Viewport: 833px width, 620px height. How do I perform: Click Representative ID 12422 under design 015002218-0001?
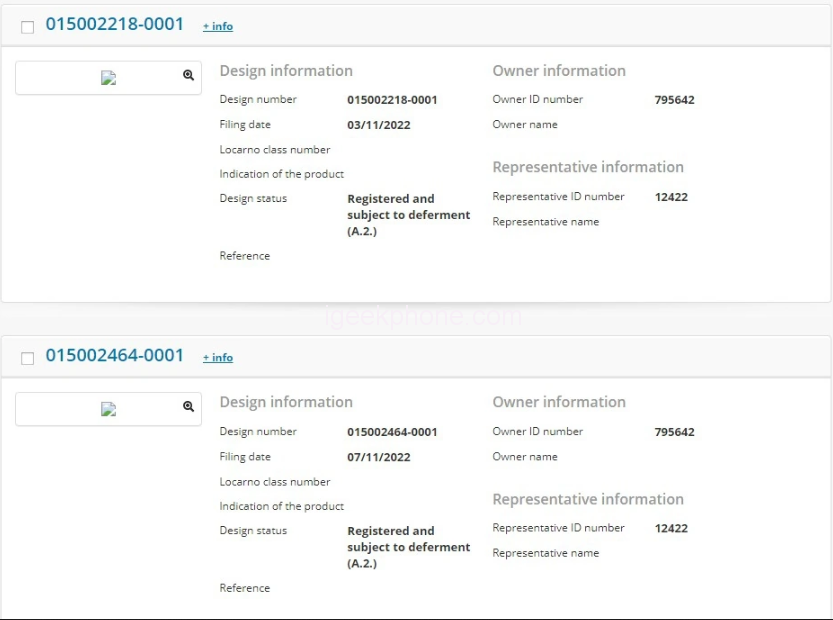point(671,197)
